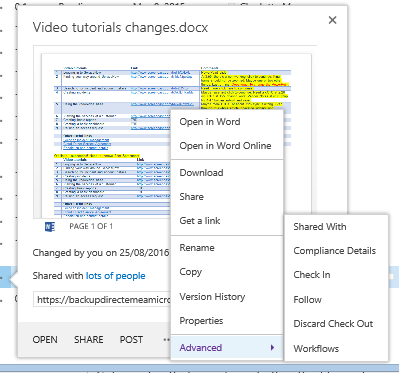Click the Word document icon below preview
Screen dimensions: 399x373
coord(50,227)
